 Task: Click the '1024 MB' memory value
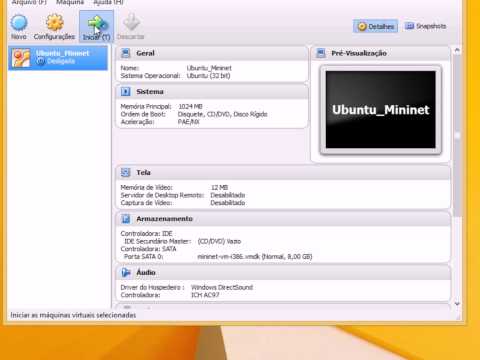coord(190,106)
